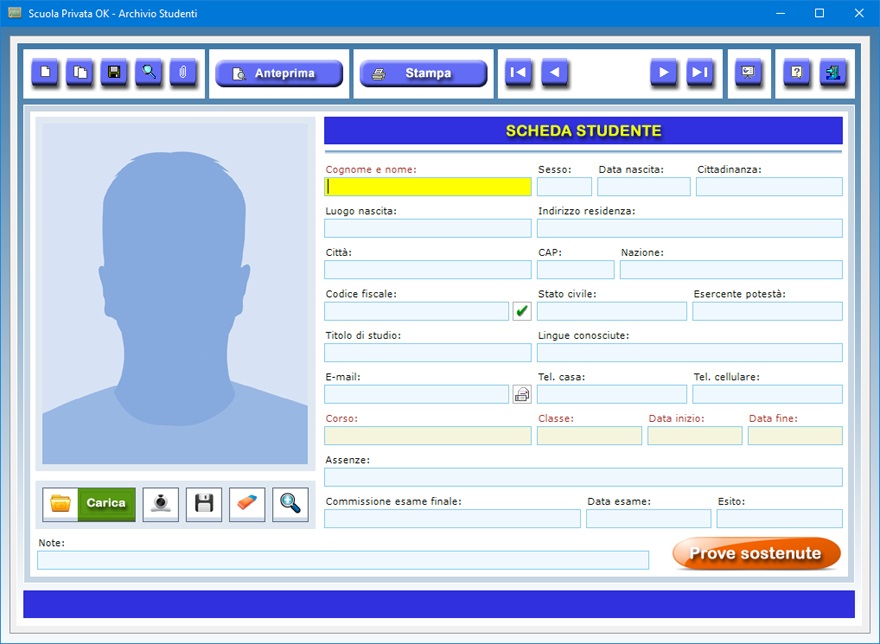Click the new record page icon

coord(45,72)
